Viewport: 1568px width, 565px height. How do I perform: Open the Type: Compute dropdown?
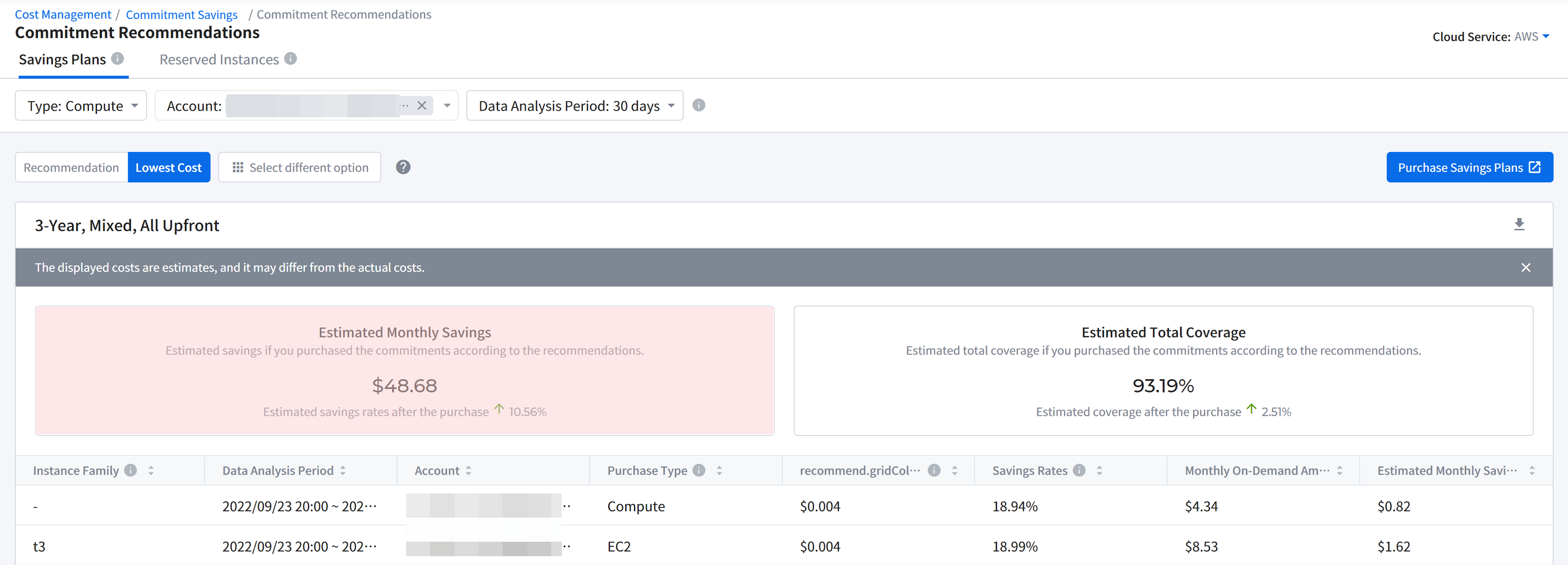pos(81,106)
